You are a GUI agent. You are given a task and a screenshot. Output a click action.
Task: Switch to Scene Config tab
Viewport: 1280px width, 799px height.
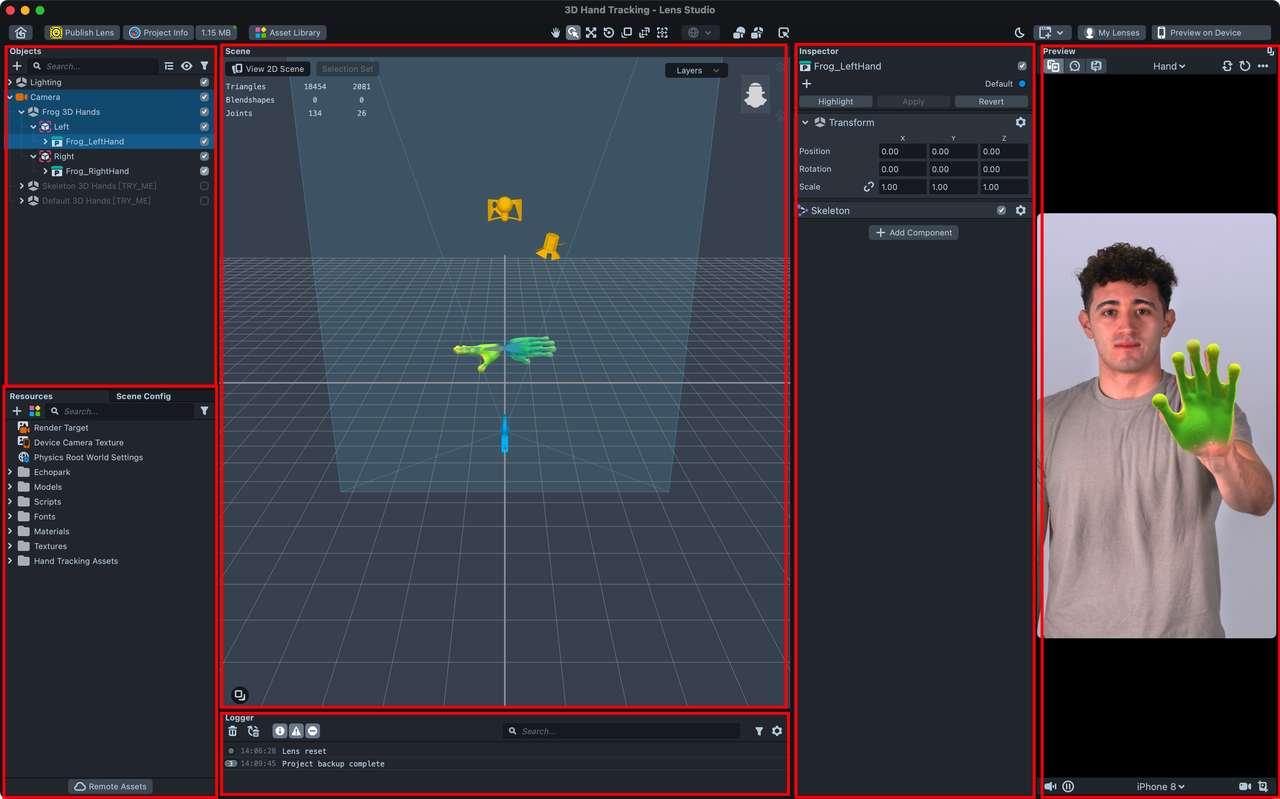click(x=143, y=396)
